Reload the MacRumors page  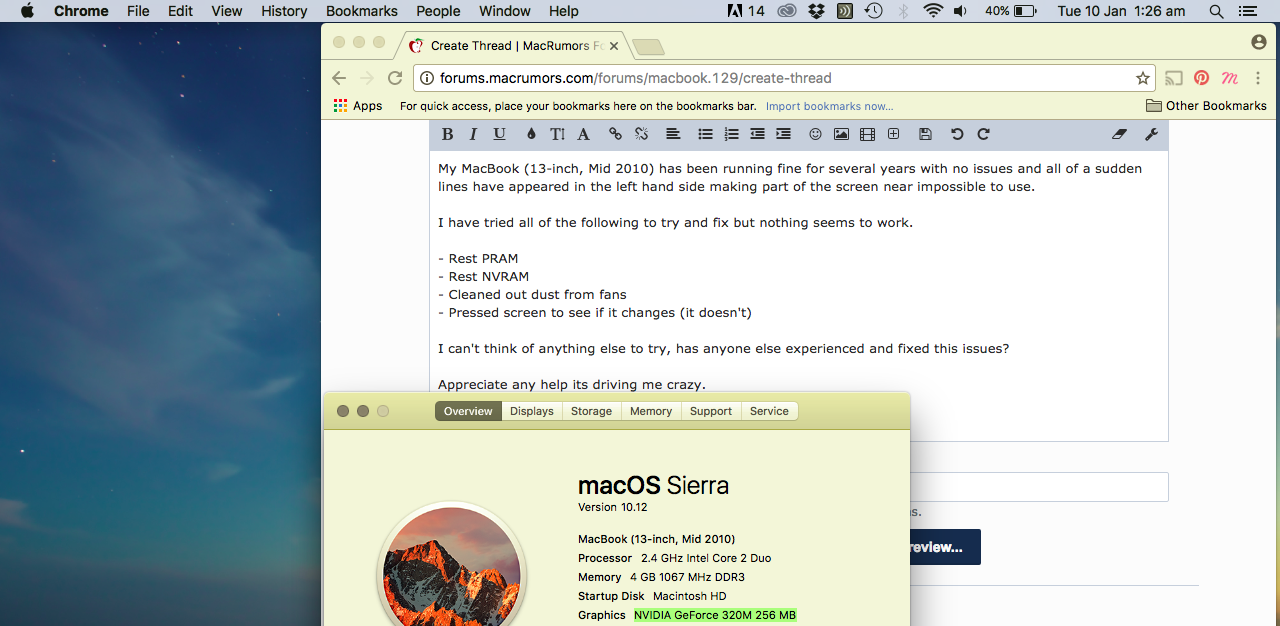tap(395, 78)
